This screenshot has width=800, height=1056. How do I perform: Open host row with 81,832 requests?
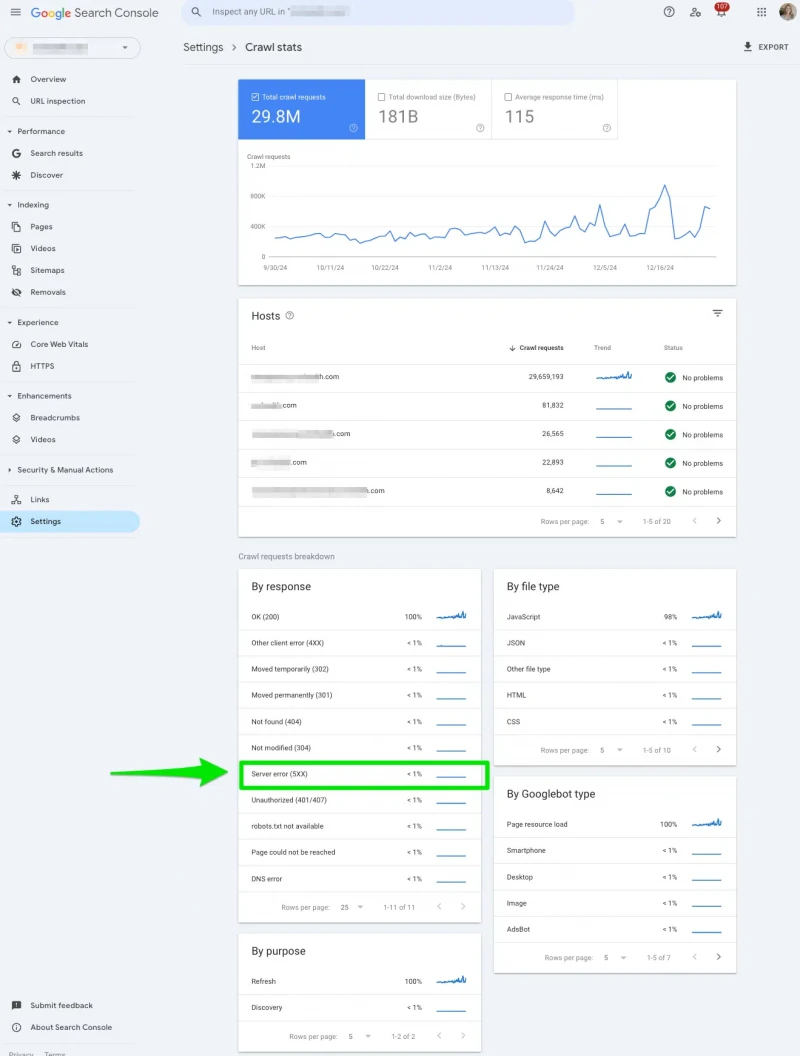487,406
